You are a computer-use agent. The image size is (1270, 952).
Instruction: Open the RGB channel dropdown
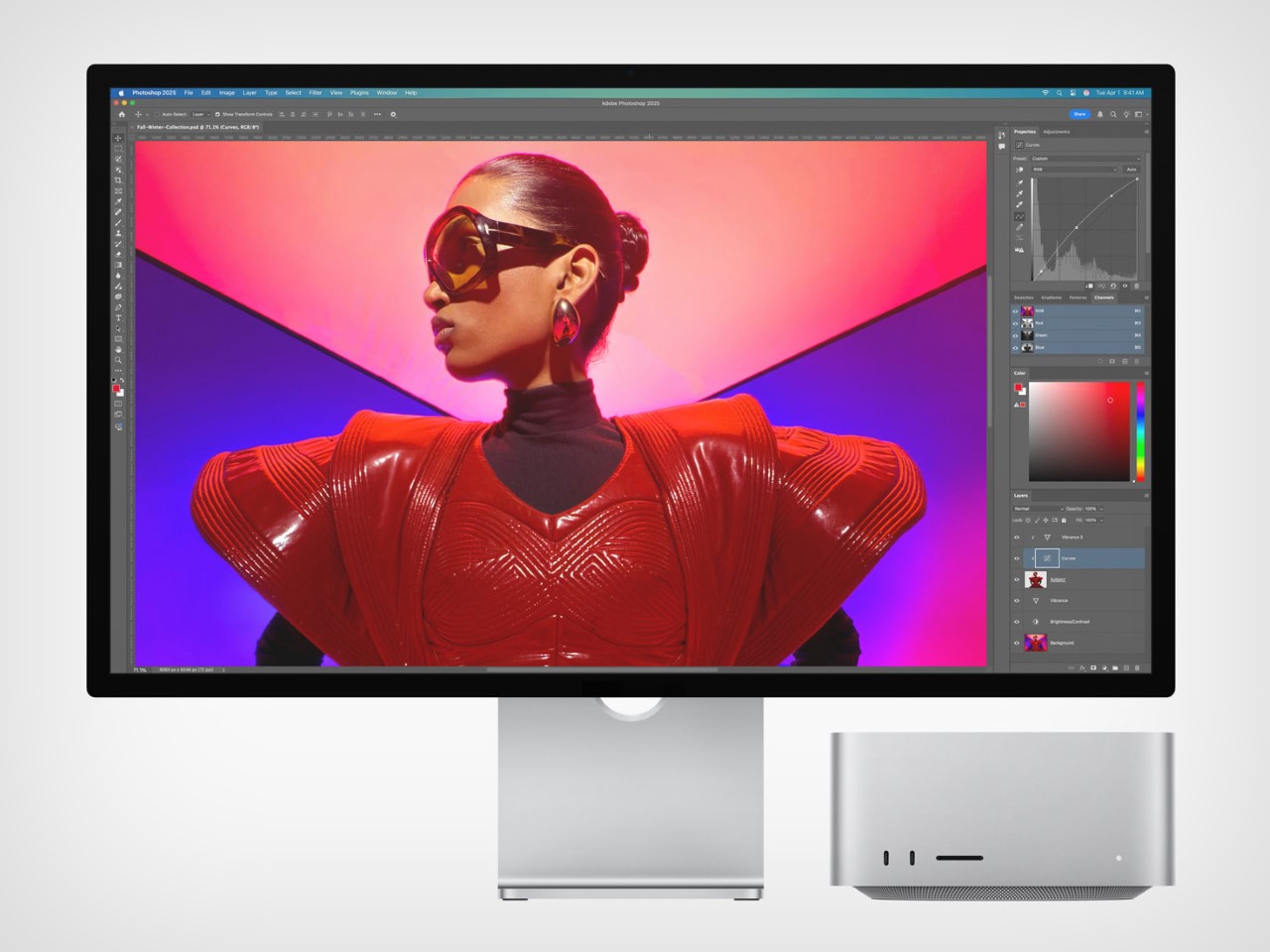click(1074, 170)
